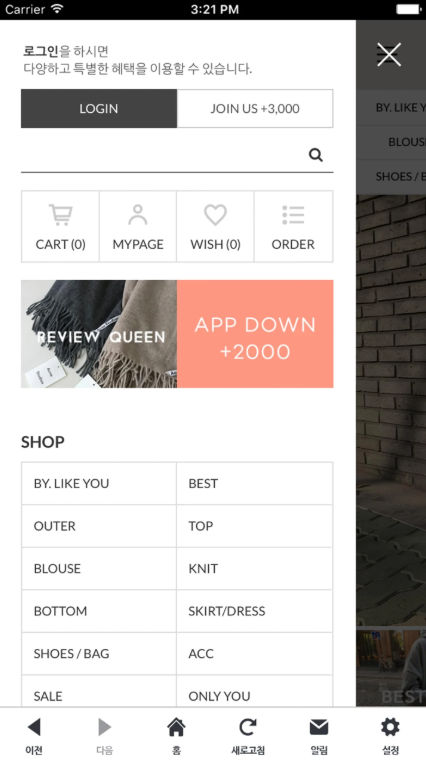Open the CART (0) shortcut
426x760 pixels.
[60, 226]
